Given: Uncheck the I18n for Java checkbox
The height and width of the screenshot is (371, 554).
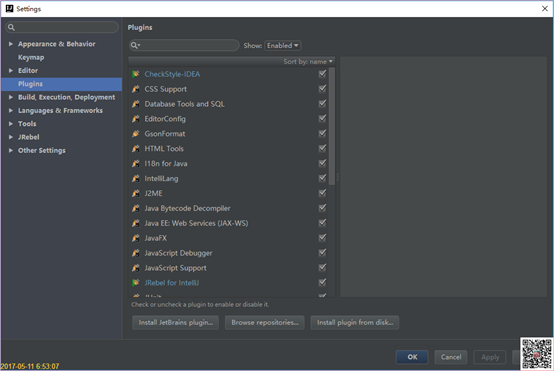Looking at the screenshot, I should coord(322,163).
